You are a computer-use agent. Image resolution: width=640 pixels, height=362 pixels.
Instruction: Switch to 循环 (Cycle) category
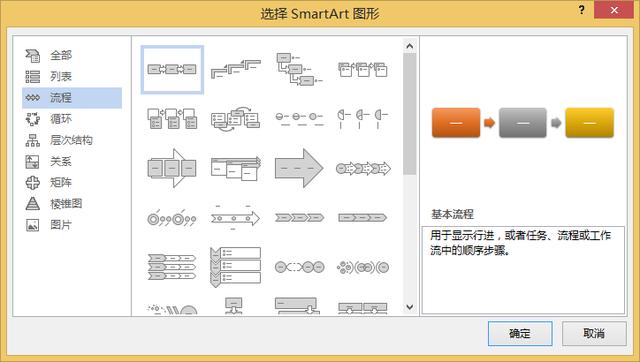(72, 119)
